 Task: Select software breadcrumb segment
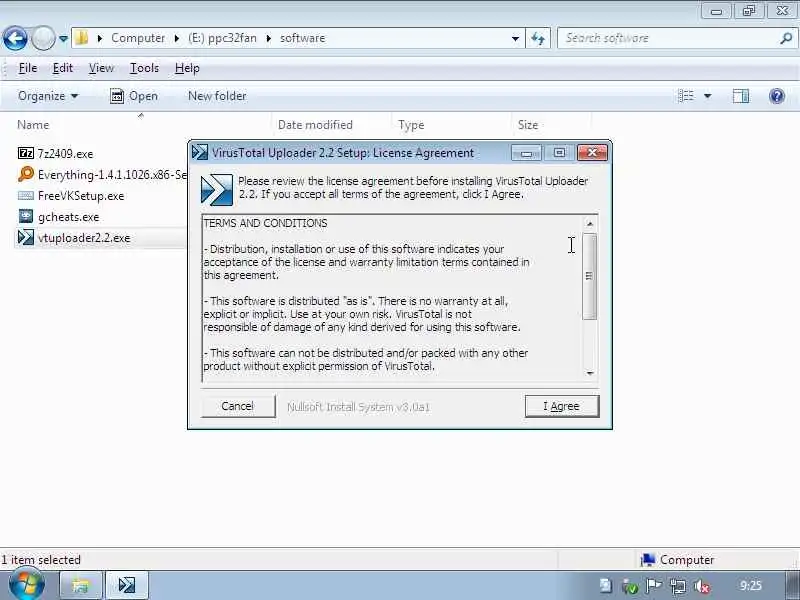pyautogui.click(x=303, y=38)
